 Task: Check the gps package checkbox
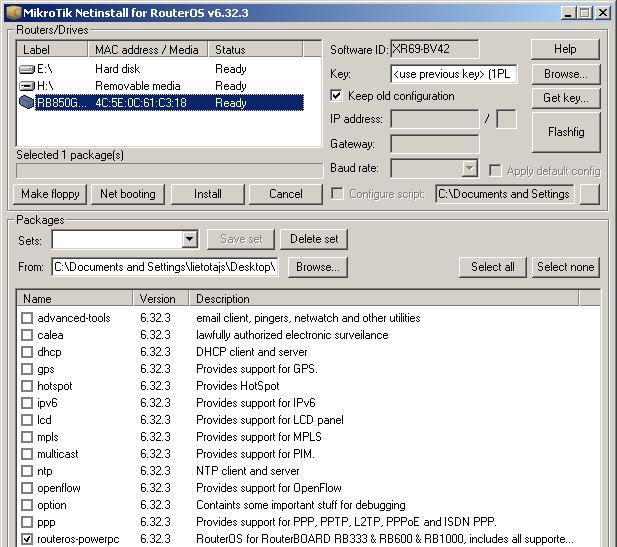(x=27, y=369)
